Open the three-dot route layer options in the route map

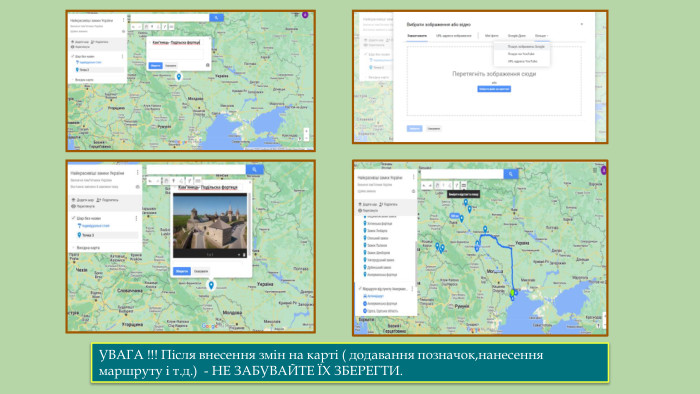click(412, 289)
